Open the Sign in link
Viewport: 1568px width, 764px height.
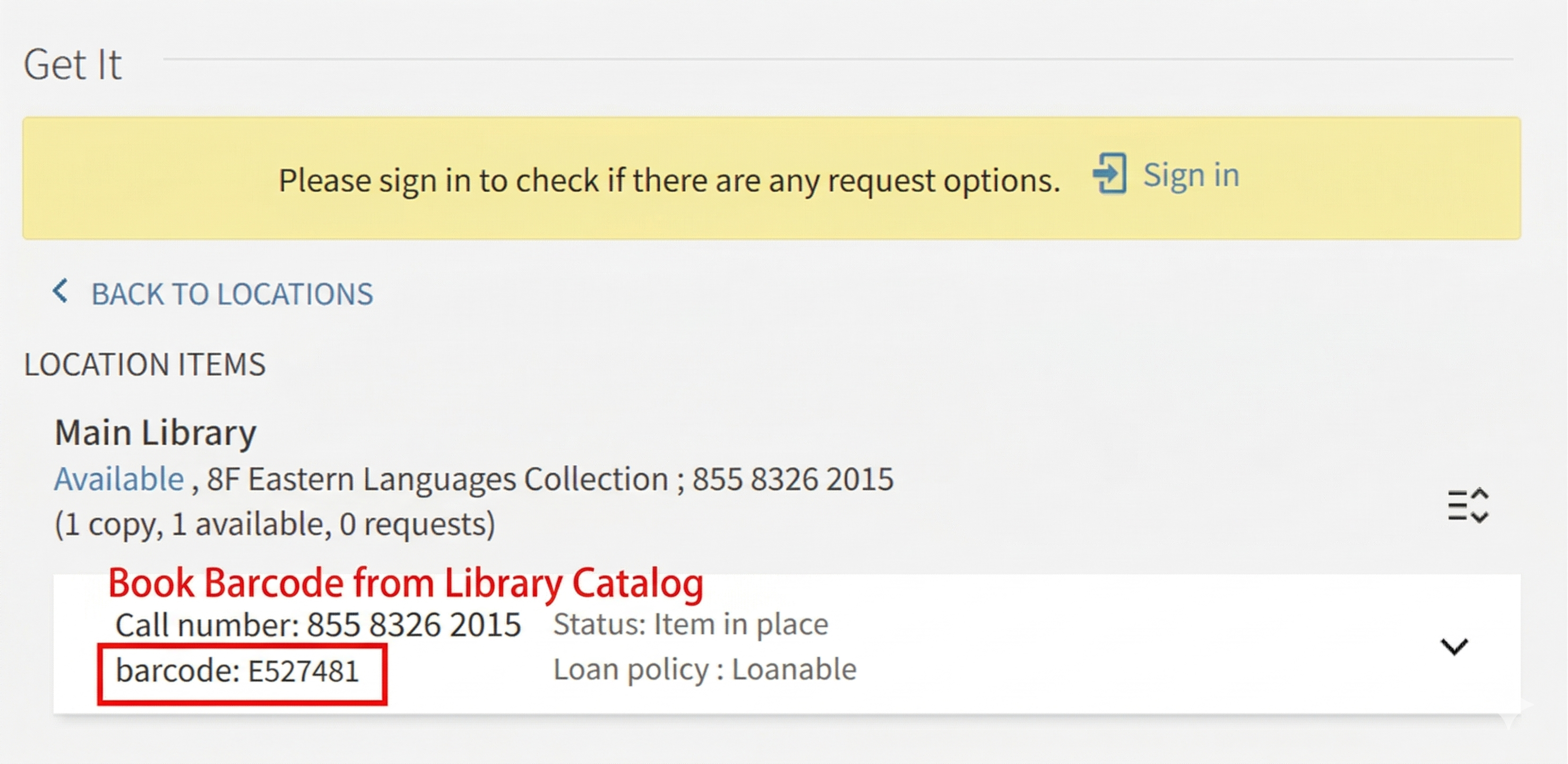[1191, 175]
